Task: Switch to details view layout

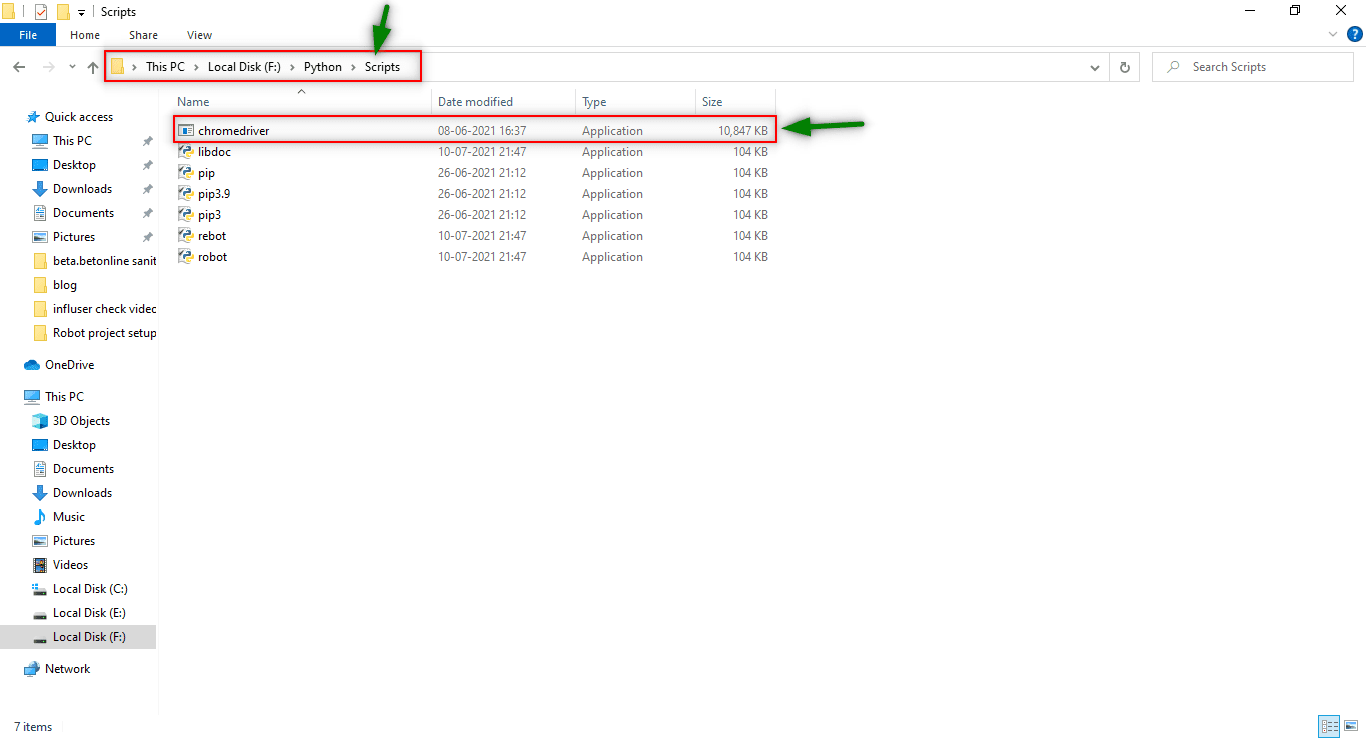Action: [1329, 727]
